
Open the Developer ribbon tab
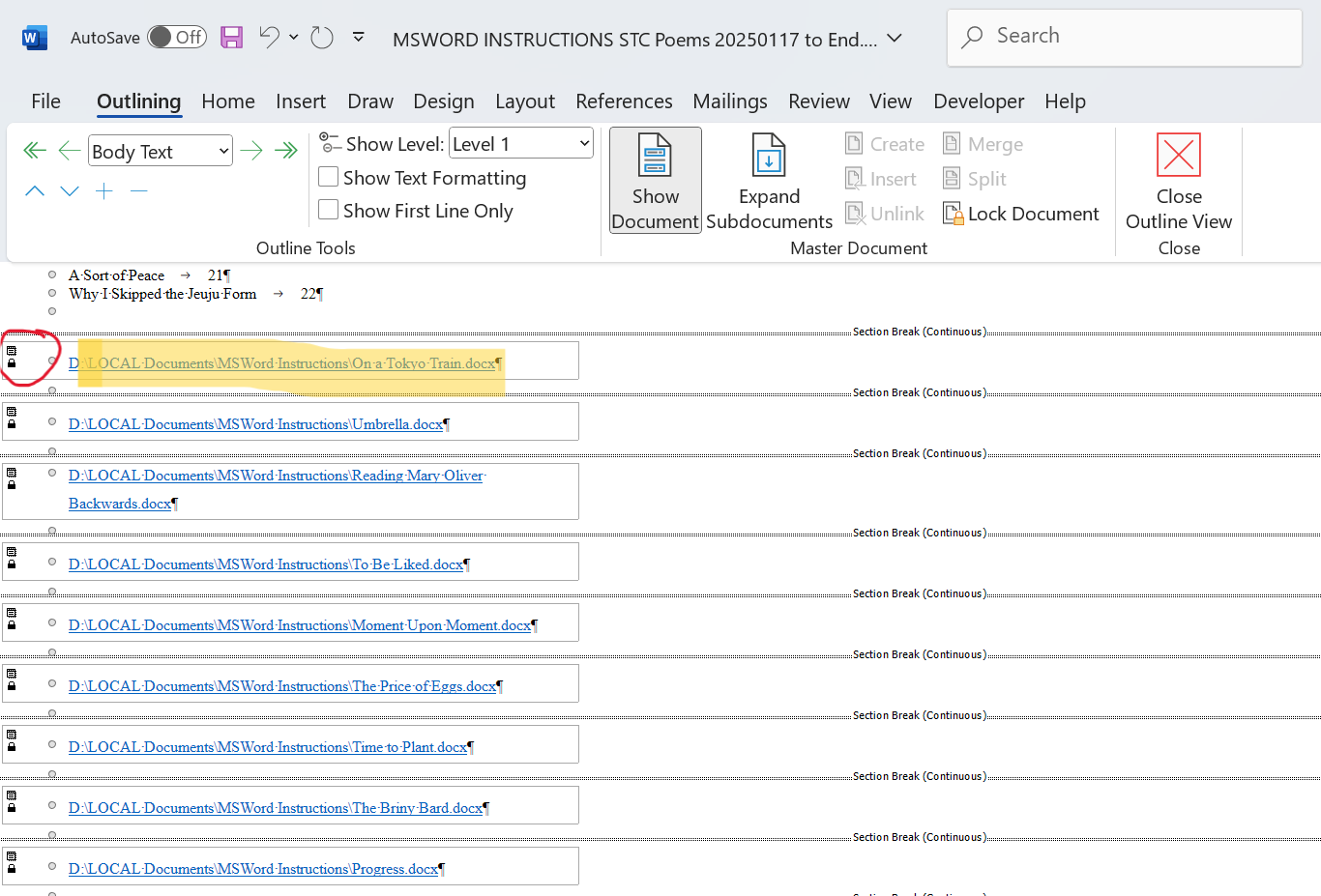[979, 101]
